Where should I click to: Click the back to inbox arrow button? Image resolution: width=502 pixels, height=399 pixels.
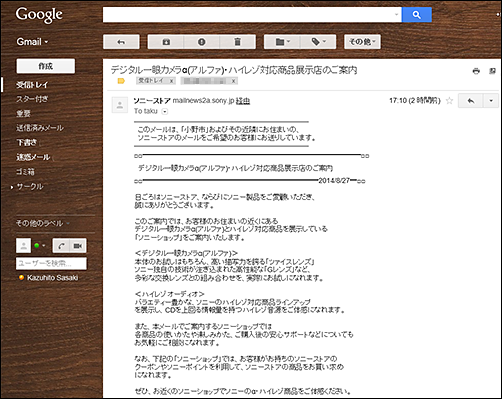pos(121,42)
